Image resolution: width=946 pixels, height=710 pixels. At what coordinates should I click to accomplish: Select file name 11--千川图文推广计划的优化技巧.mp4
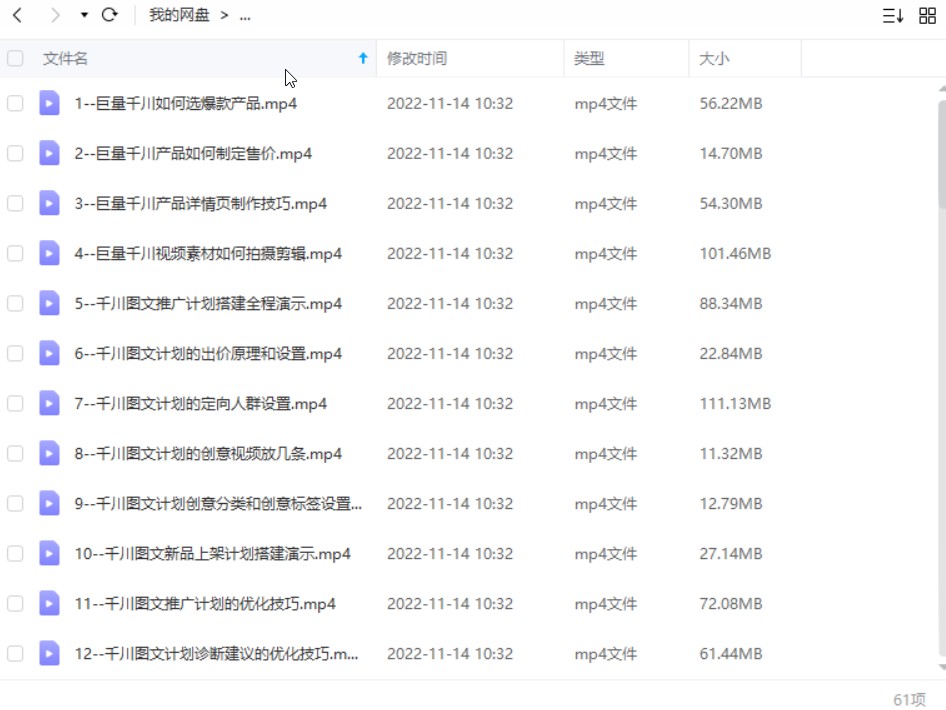[x=205, y=604]
